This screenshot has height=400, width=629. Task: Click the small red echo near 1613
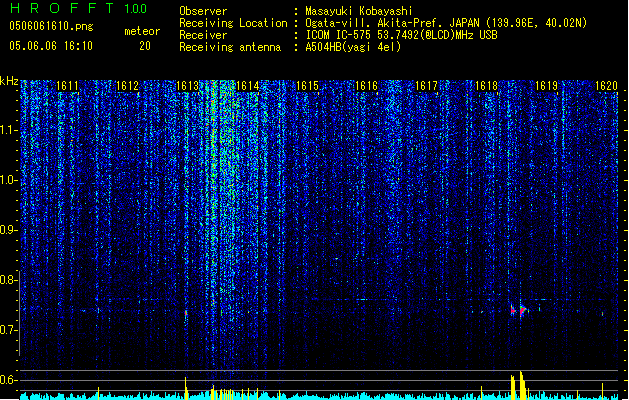pyautogui.click(x=186, y=313)
